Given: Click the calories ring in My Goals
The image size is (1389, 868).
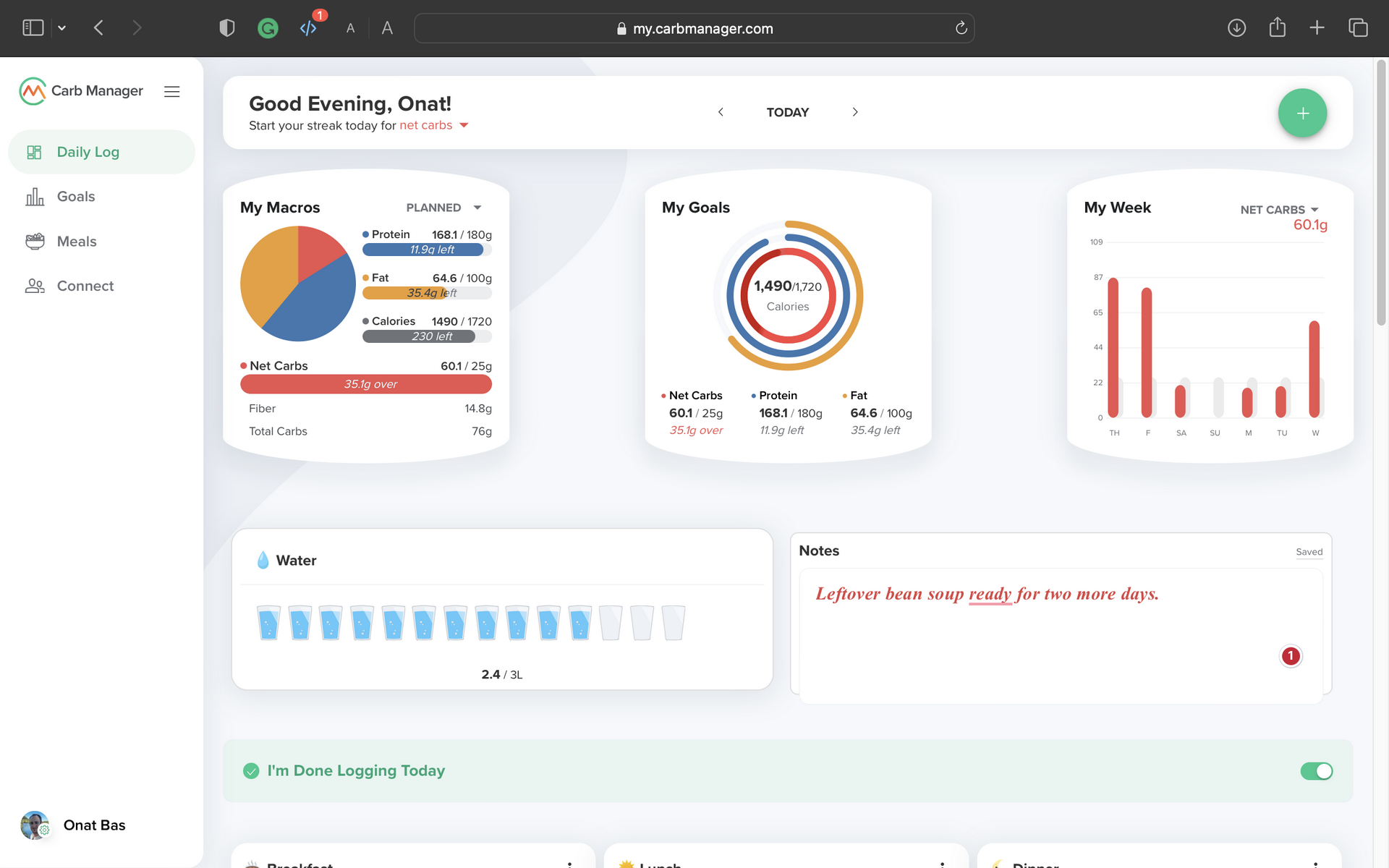Looking at the screenshot, I should tap(788, 296).
